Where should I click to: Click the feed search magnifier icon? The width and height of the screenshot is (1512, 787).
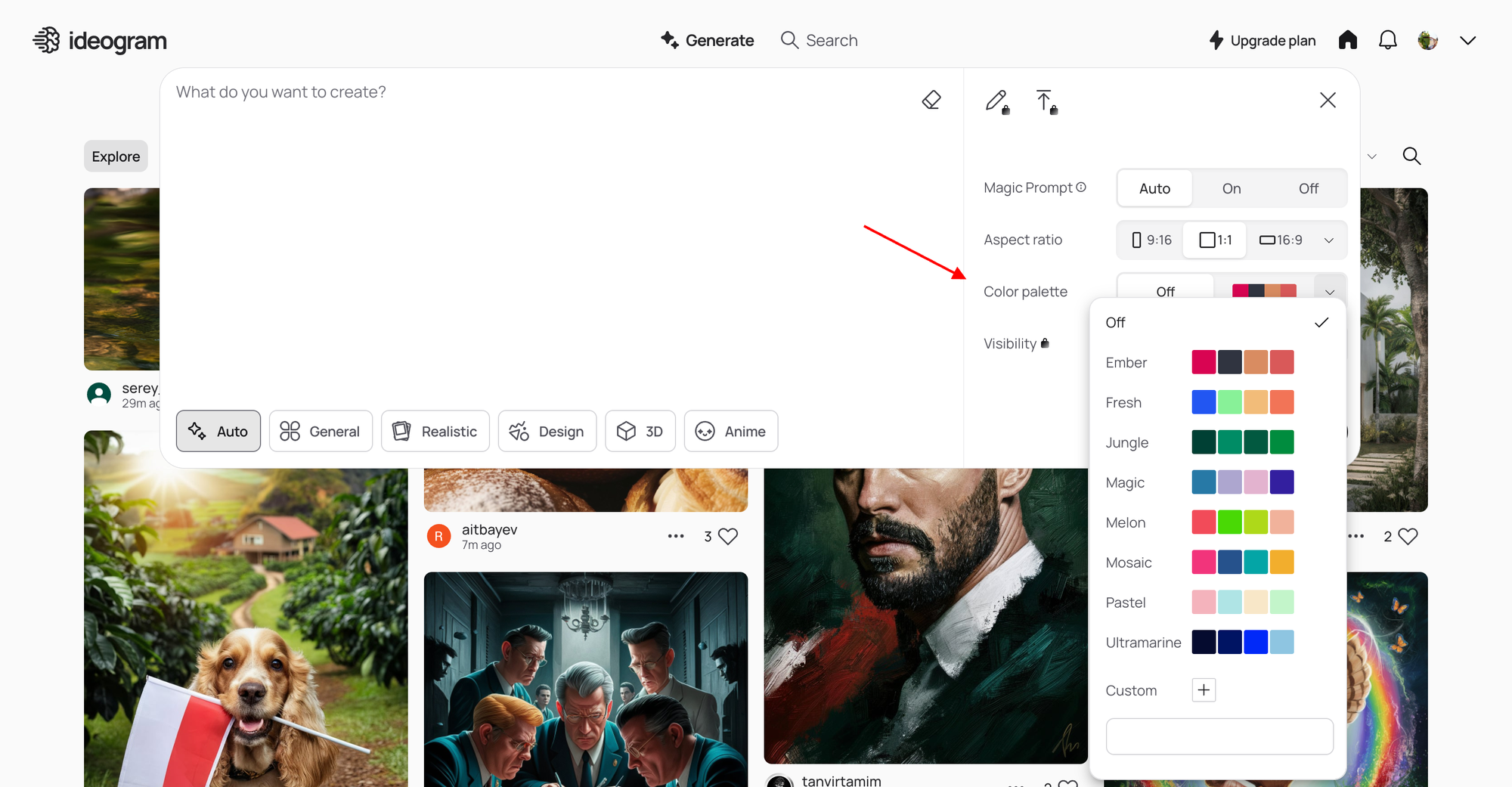click(x=1411, y=156)
